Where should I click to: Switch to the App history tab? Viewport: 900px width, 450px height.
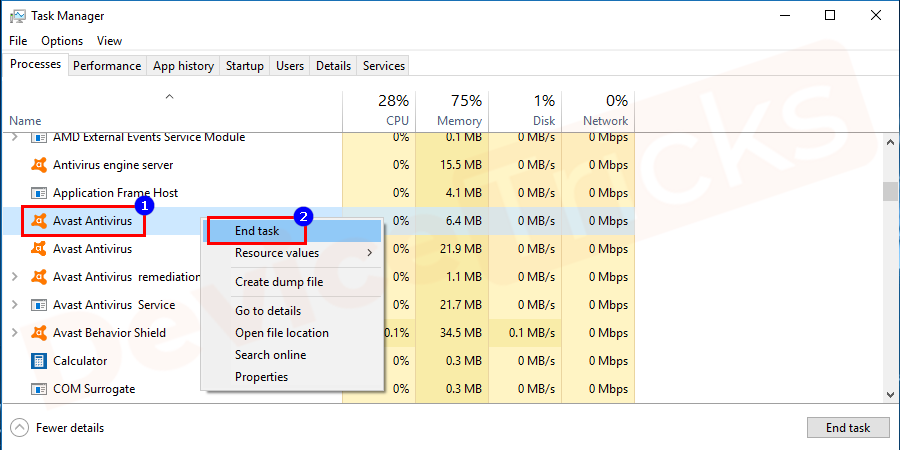click(183, 66)
